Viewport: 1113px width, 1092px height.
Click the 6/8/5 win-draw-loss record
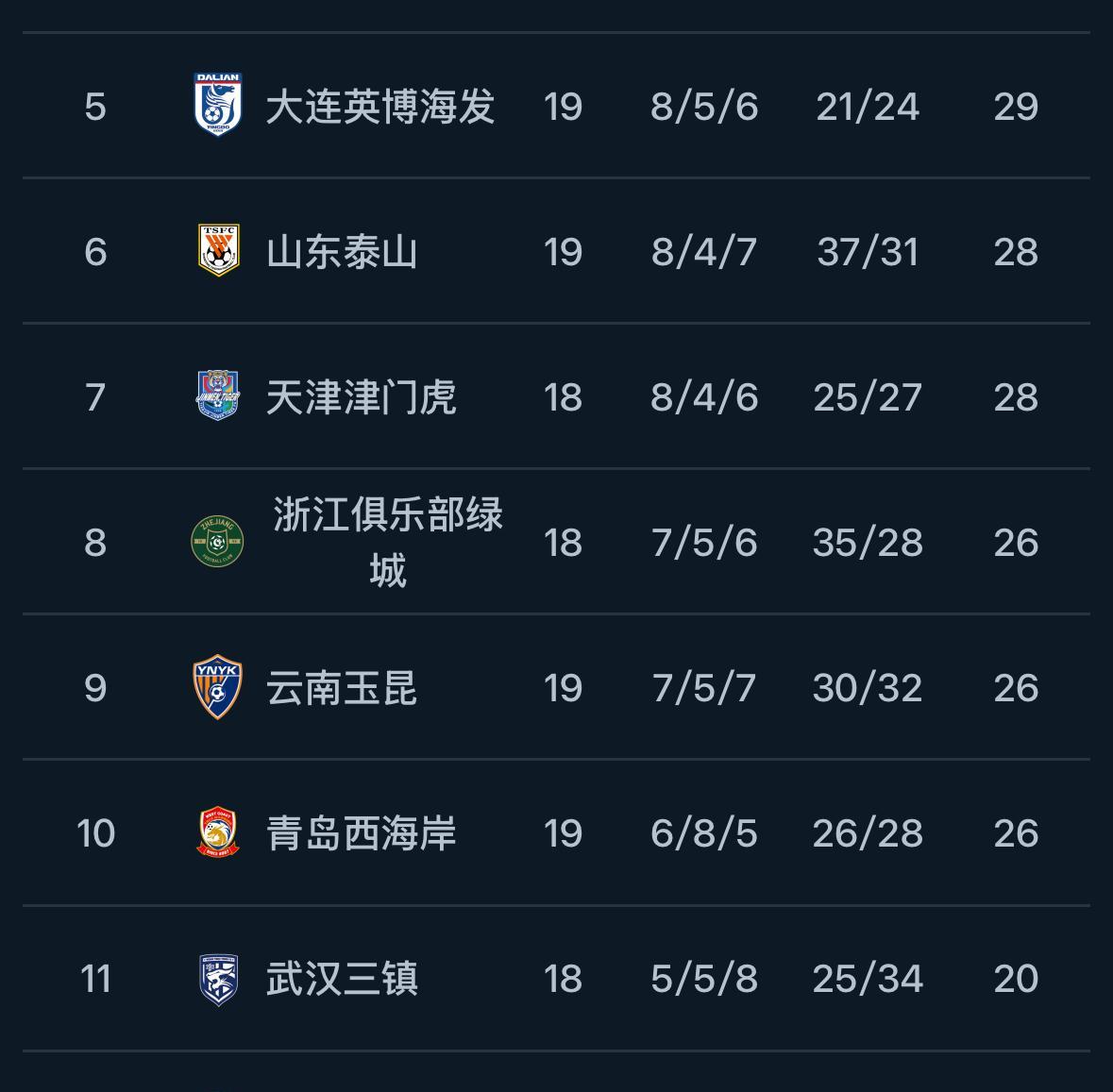[704, 832]
